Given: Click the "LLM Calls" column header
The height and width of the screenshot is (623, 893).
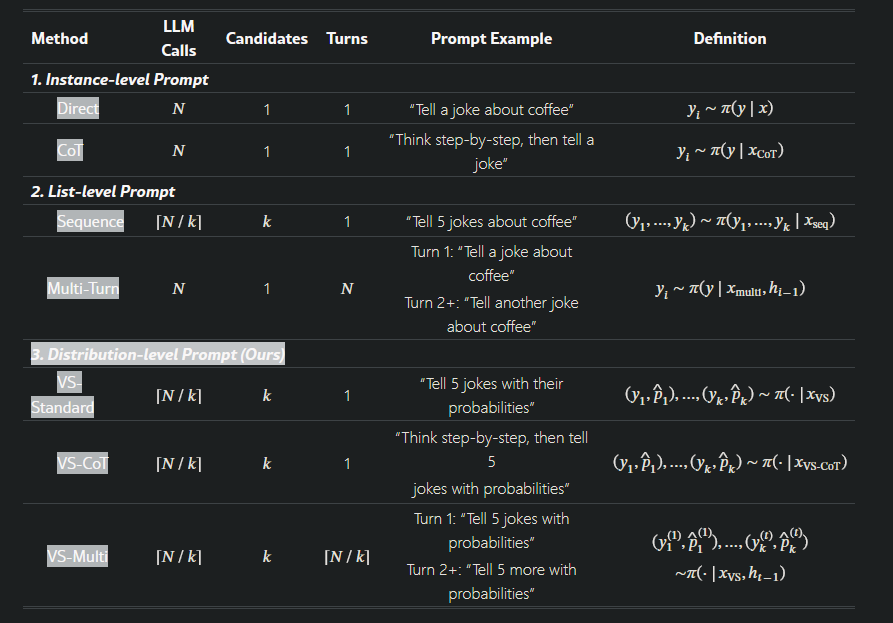Looking at the screenshot, I should pyautogui.click(x=179, y=39).
